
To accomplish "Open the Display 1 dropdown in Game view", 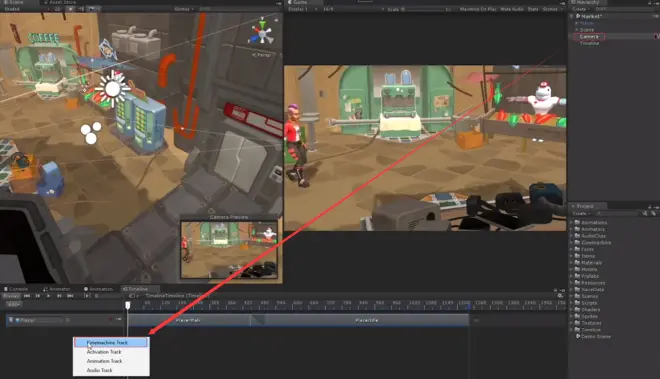I will pos(302,9).
